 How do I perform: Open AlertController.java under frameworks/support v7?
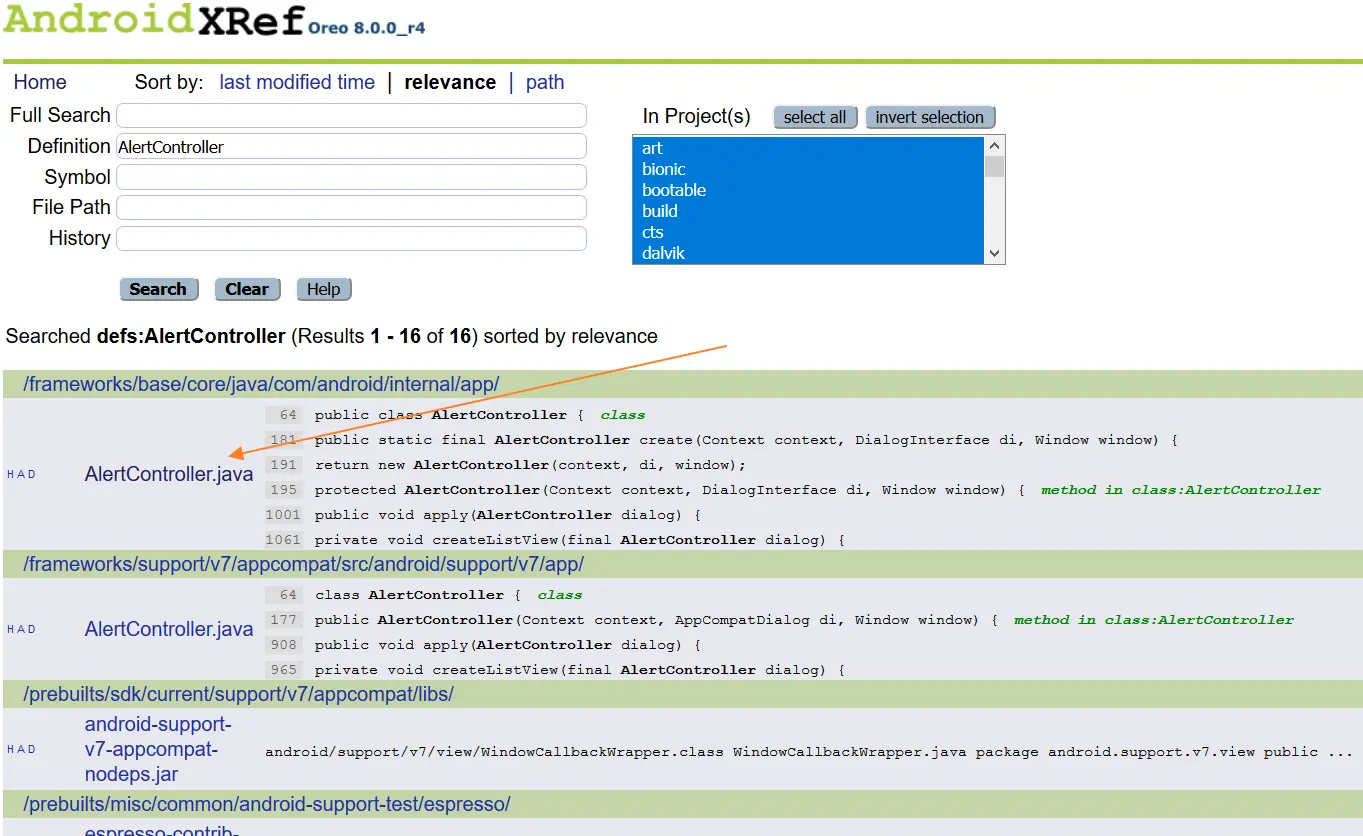click(169, 629)
